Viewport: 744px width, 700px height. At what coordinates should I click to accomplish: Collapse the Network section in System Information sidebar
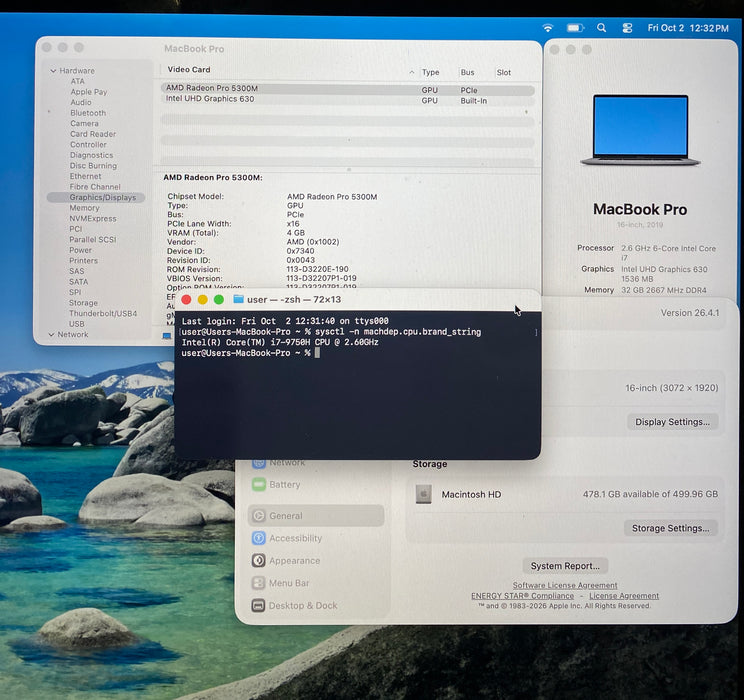click(51, 335)
